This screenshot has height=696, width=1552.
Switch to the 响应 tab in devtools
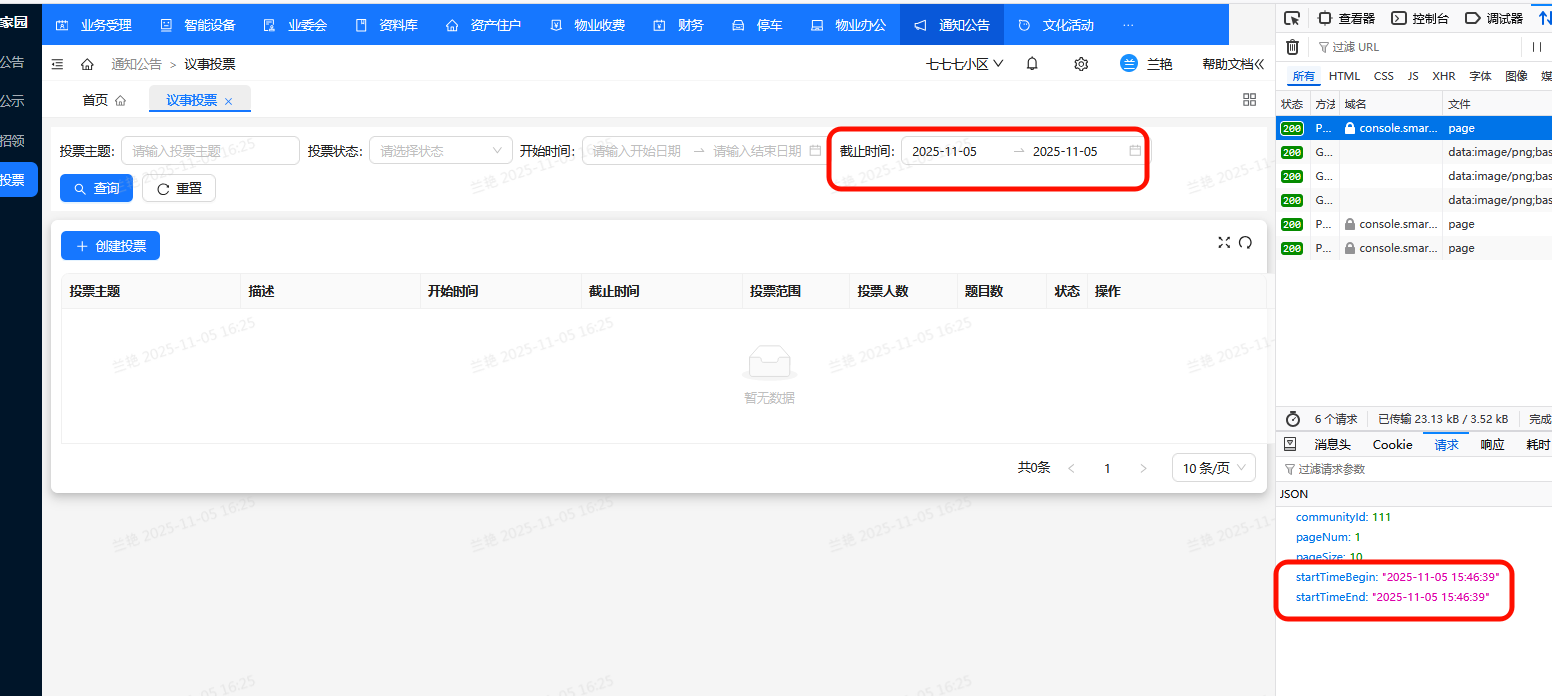(x=1492, y=445)
